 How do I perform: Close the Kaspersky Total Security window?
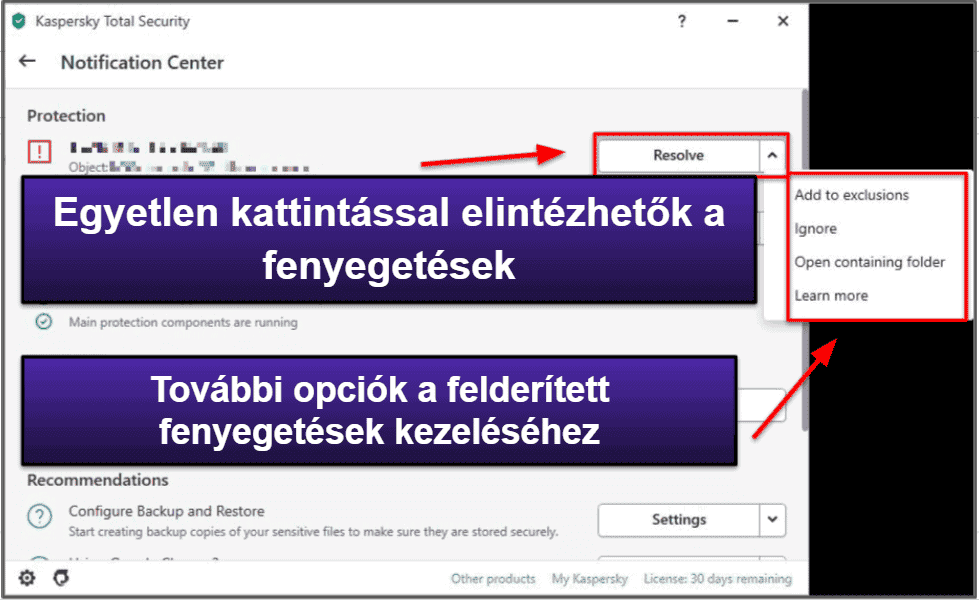pos(783,21)
